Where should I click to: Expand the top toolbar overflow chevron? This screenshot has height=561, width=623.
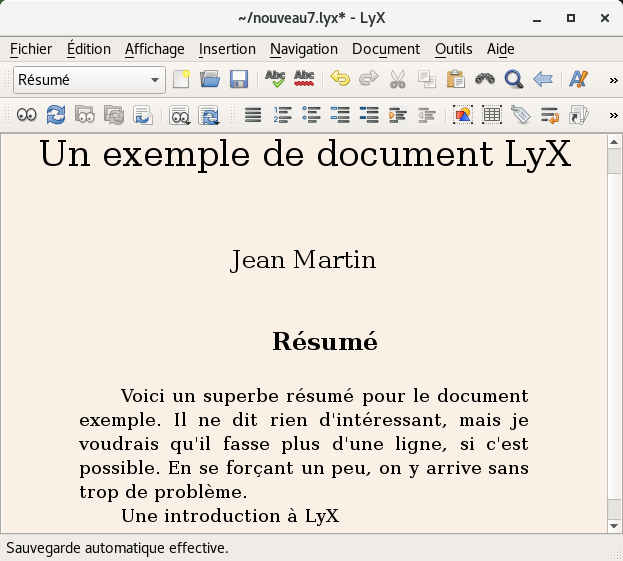pos(613,80)
